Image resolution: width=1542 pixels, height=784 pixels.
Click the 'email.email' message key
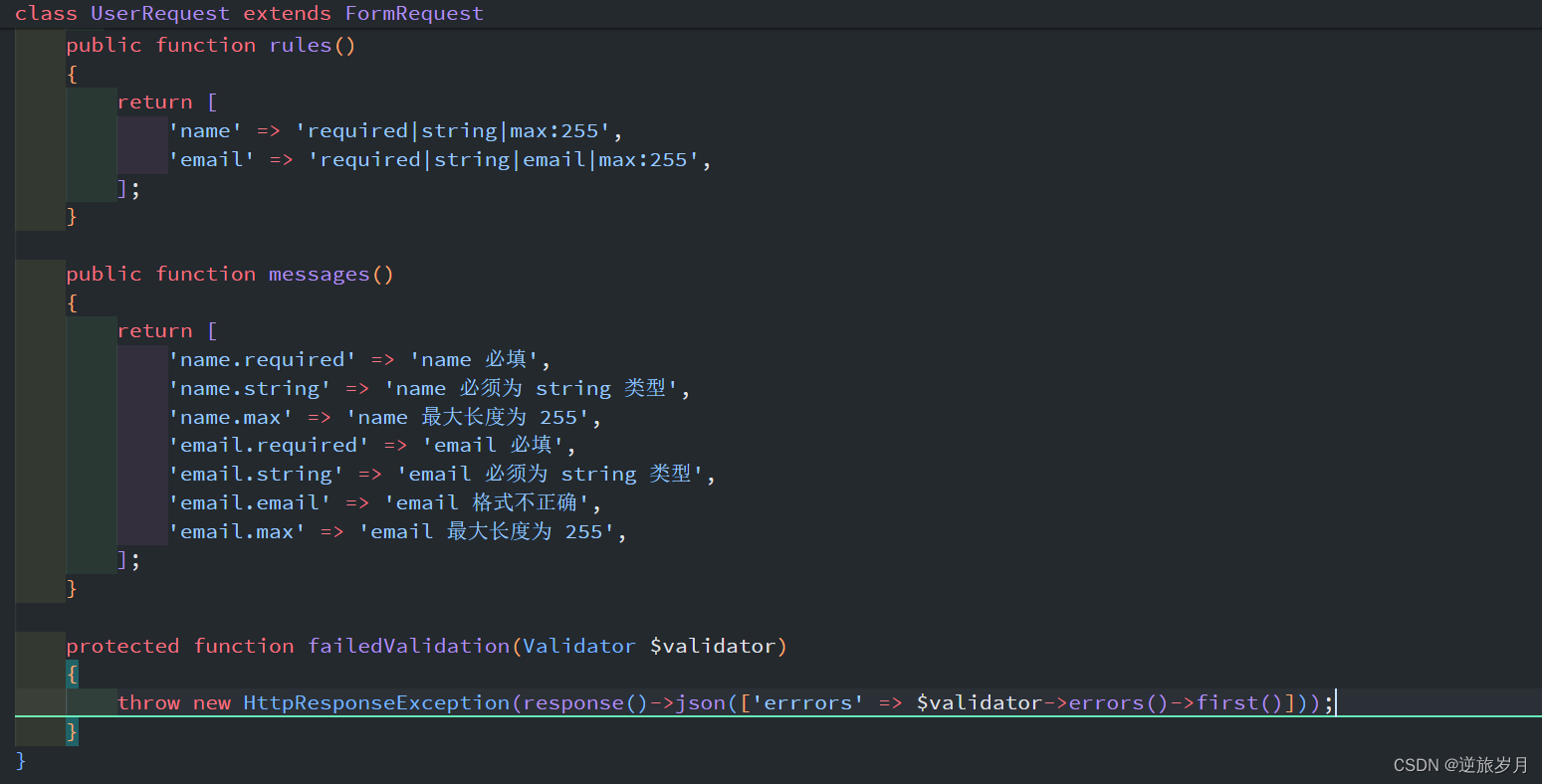(x=250, y=502)
